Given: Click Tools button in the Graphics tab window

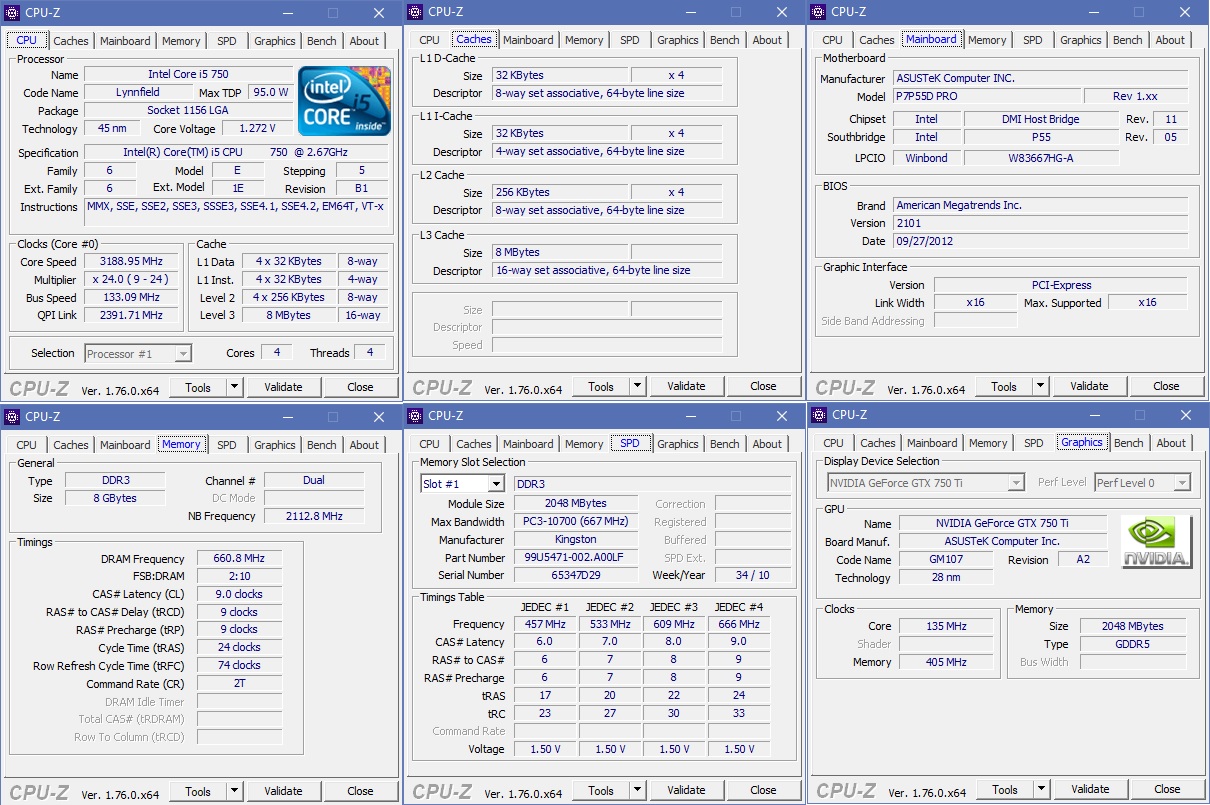Looking at the screenshot, I should 1005,789.
